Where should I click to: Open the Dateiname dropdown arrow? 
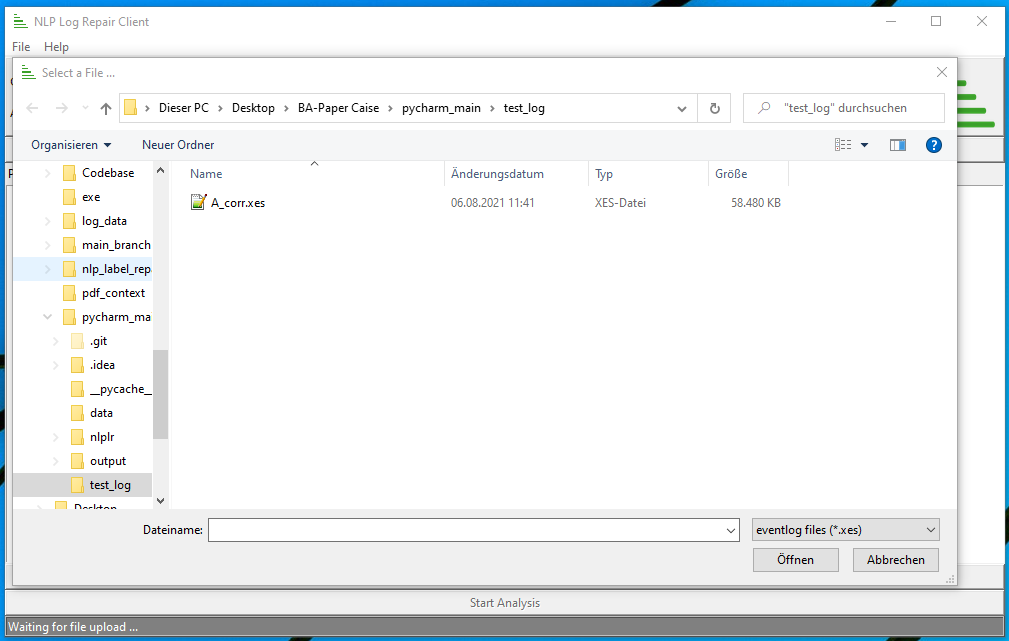point(731,530)
